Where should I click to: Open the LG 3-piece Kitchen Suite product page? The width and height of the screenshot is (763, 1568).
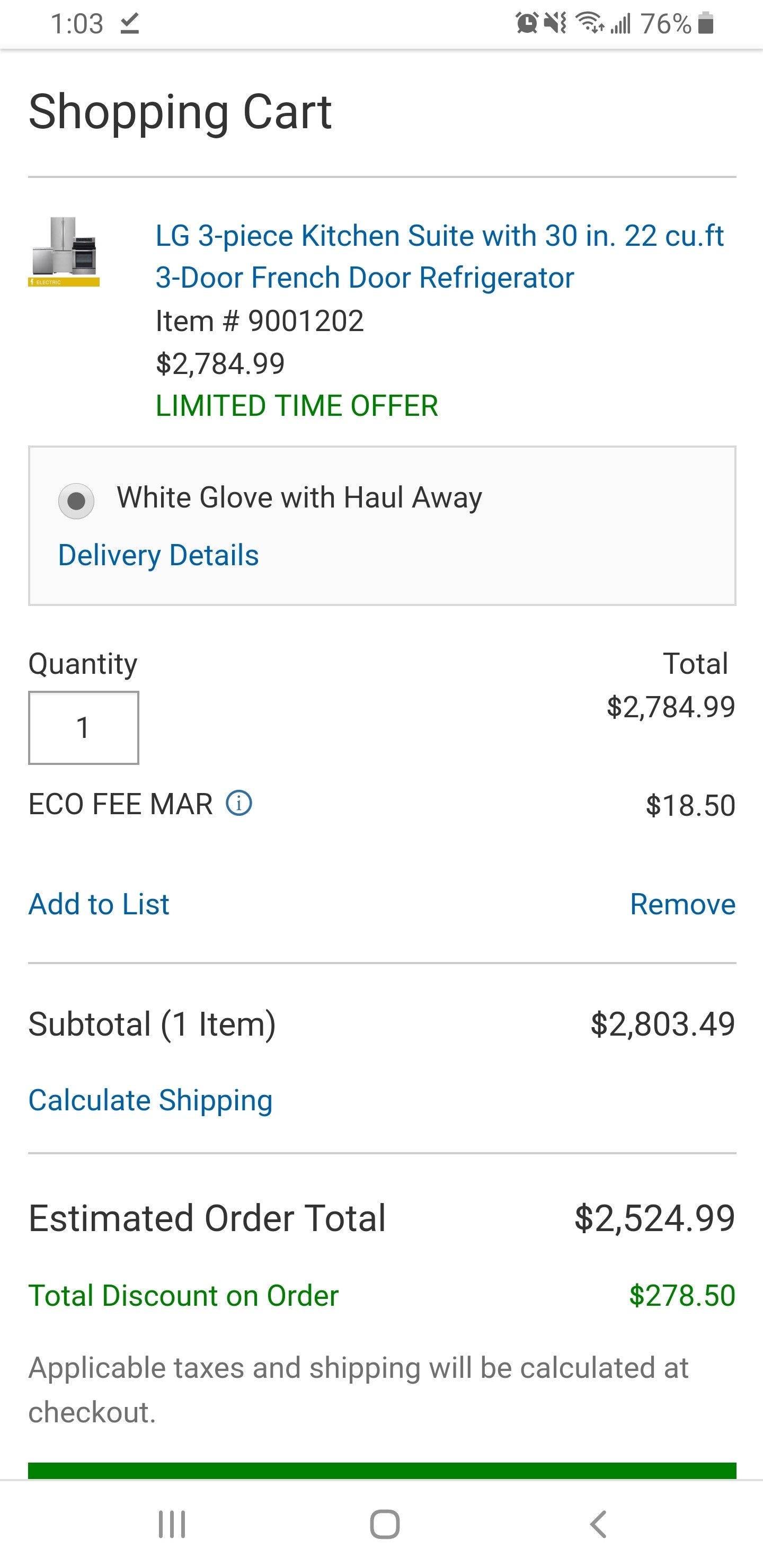coord(438,256)
